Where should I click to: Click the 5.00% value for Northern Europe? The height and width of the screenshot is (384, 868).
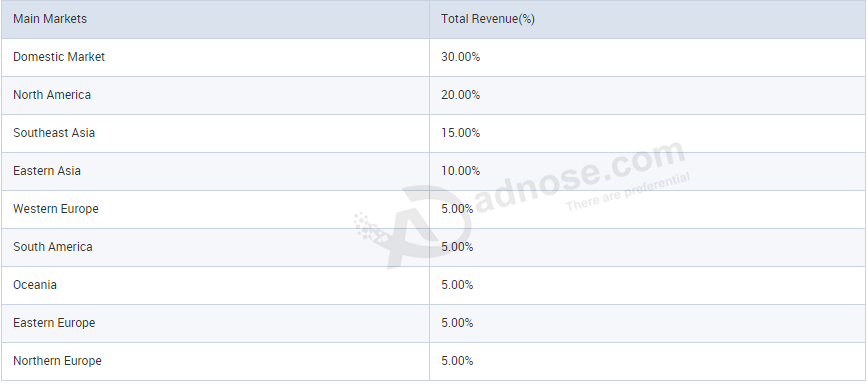pos(457,361)
